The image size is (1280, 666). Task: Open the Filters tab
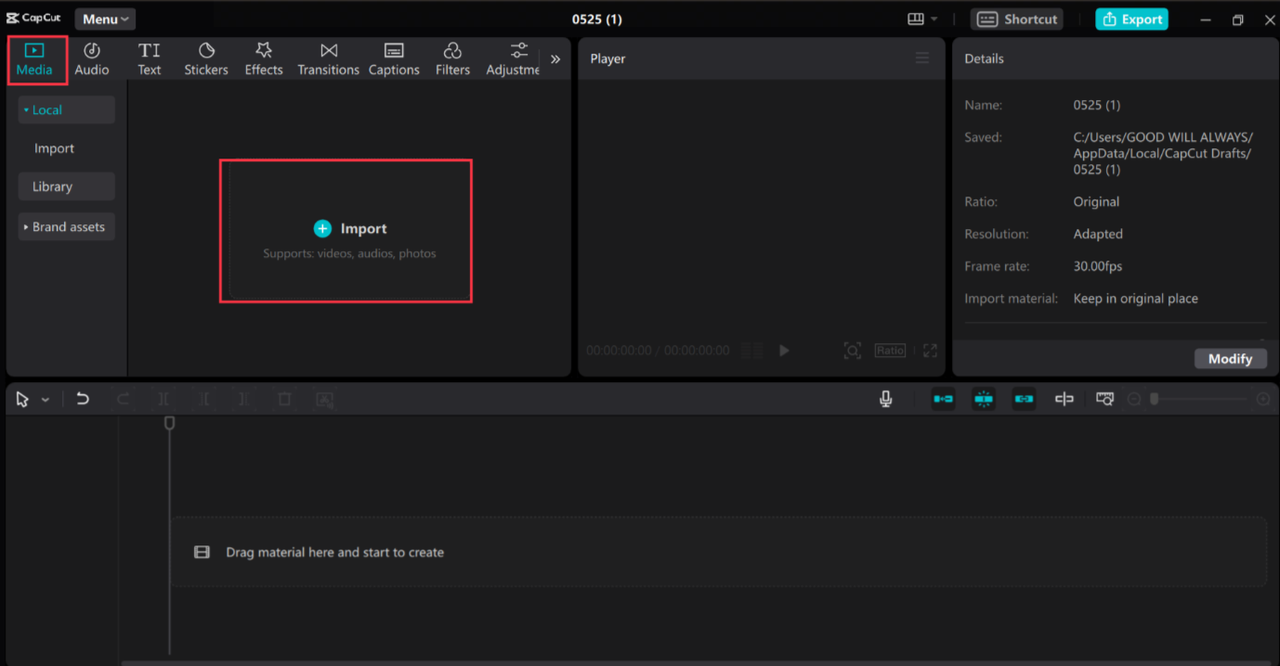(453, 60)
